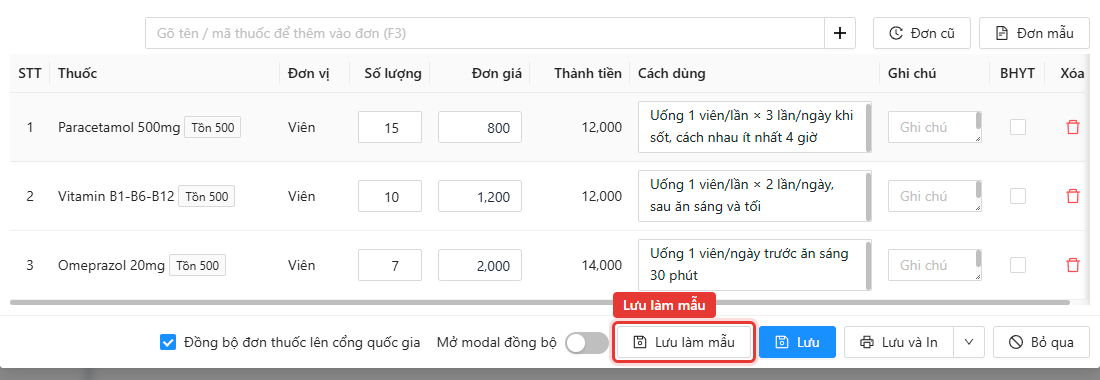Viewport: 1100px width, 380px height.
Task: Click the blue Lưu button
Action: click(x=798, y=342)
